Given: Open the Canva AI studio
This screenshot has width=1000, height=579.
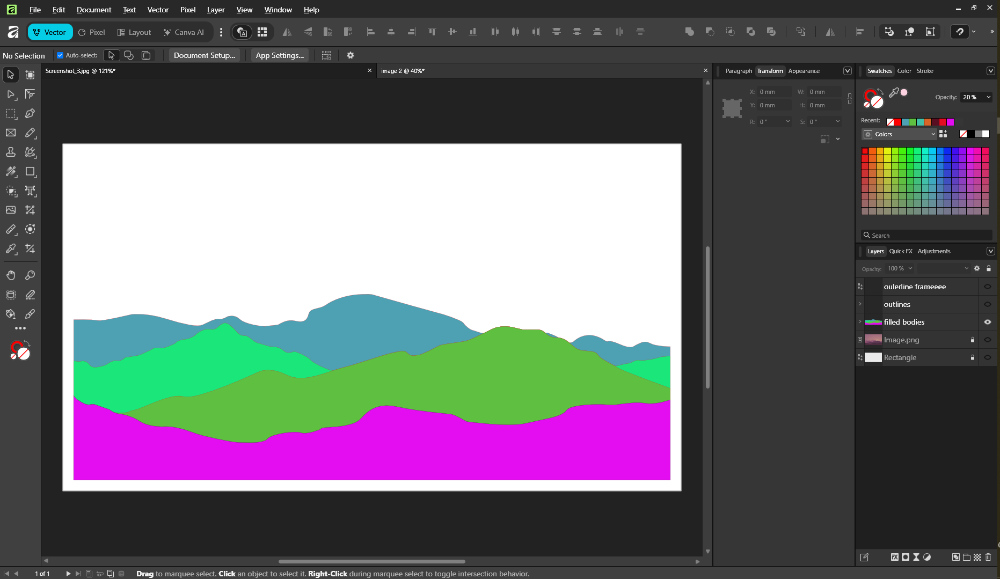Looking at the screenshot, I should pyautogui.click(x=184, y=32).
